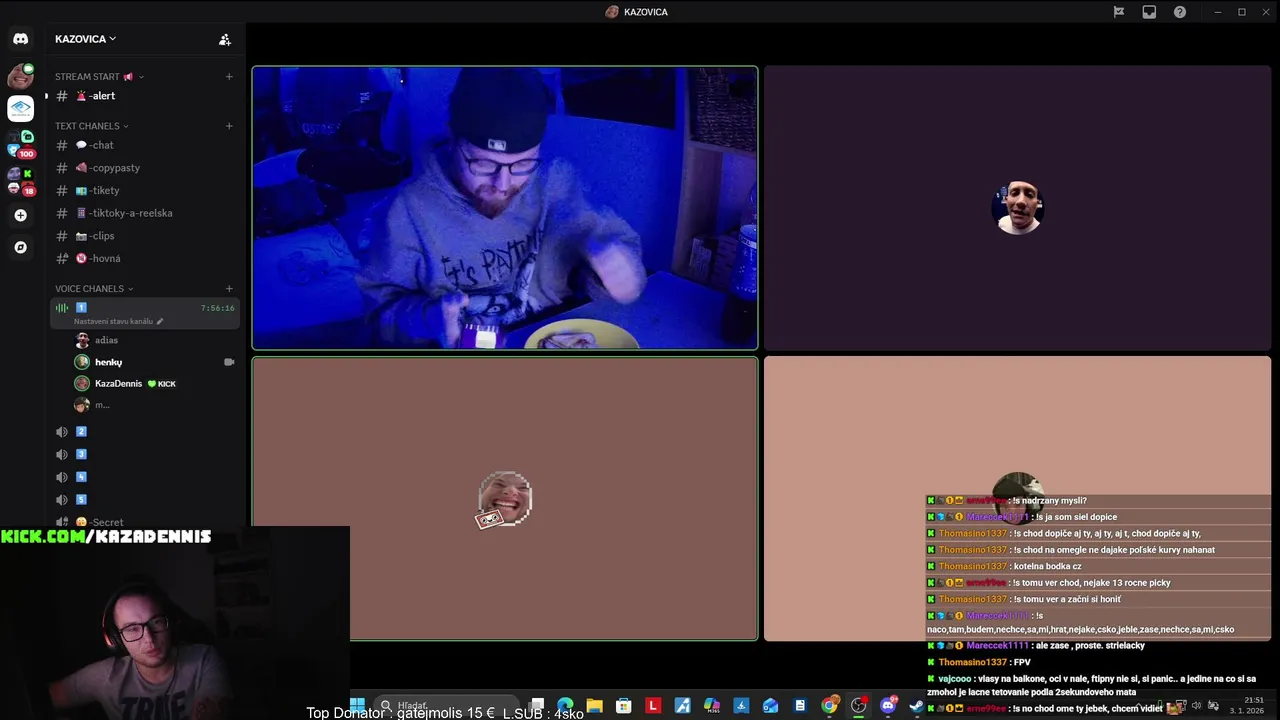Open the #-chat text channel
Viewport: 1280px width, 720px height.
coord(145,145)
